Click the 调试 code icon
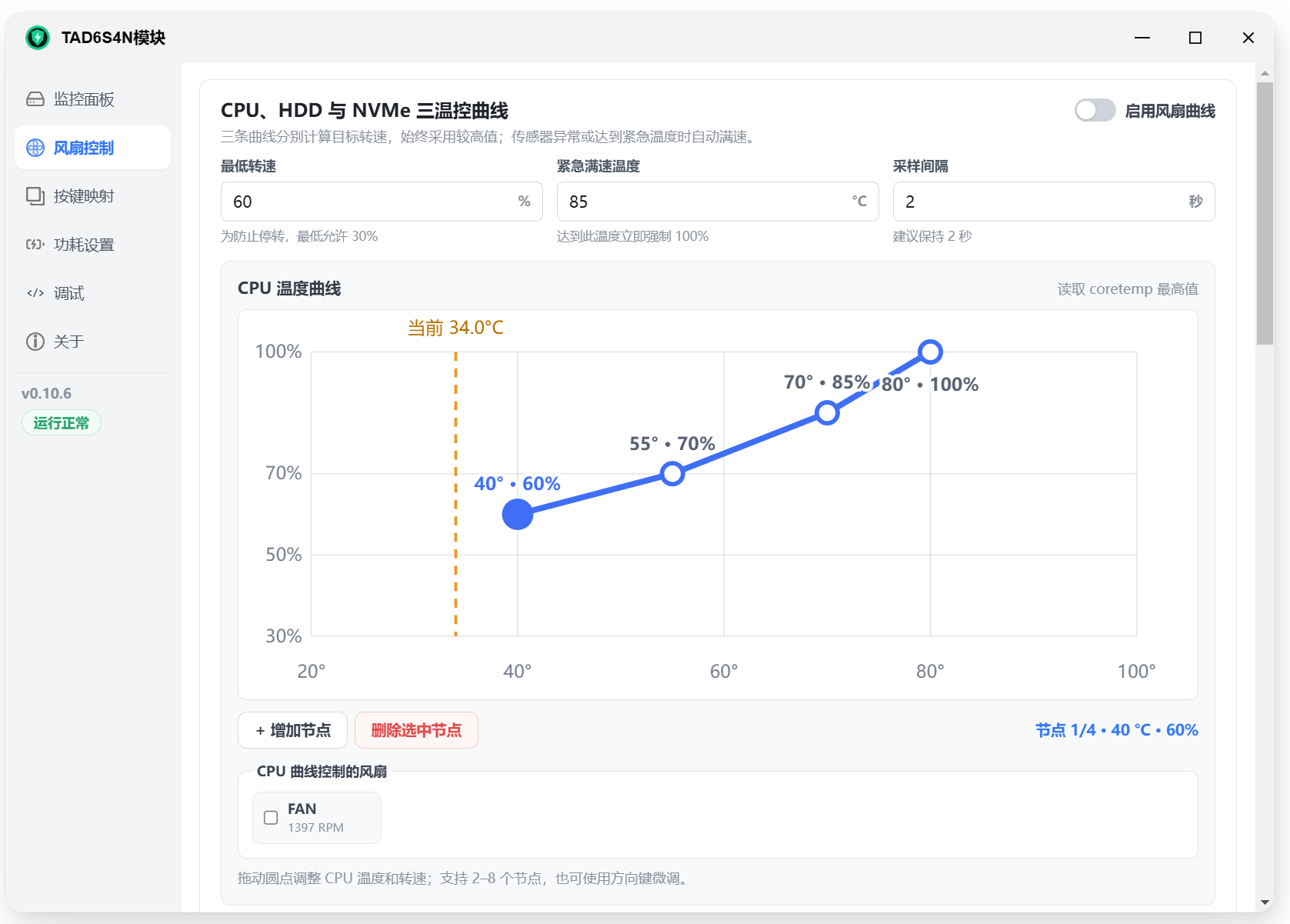Screen dimensions: 1290x924 [35, 293]
